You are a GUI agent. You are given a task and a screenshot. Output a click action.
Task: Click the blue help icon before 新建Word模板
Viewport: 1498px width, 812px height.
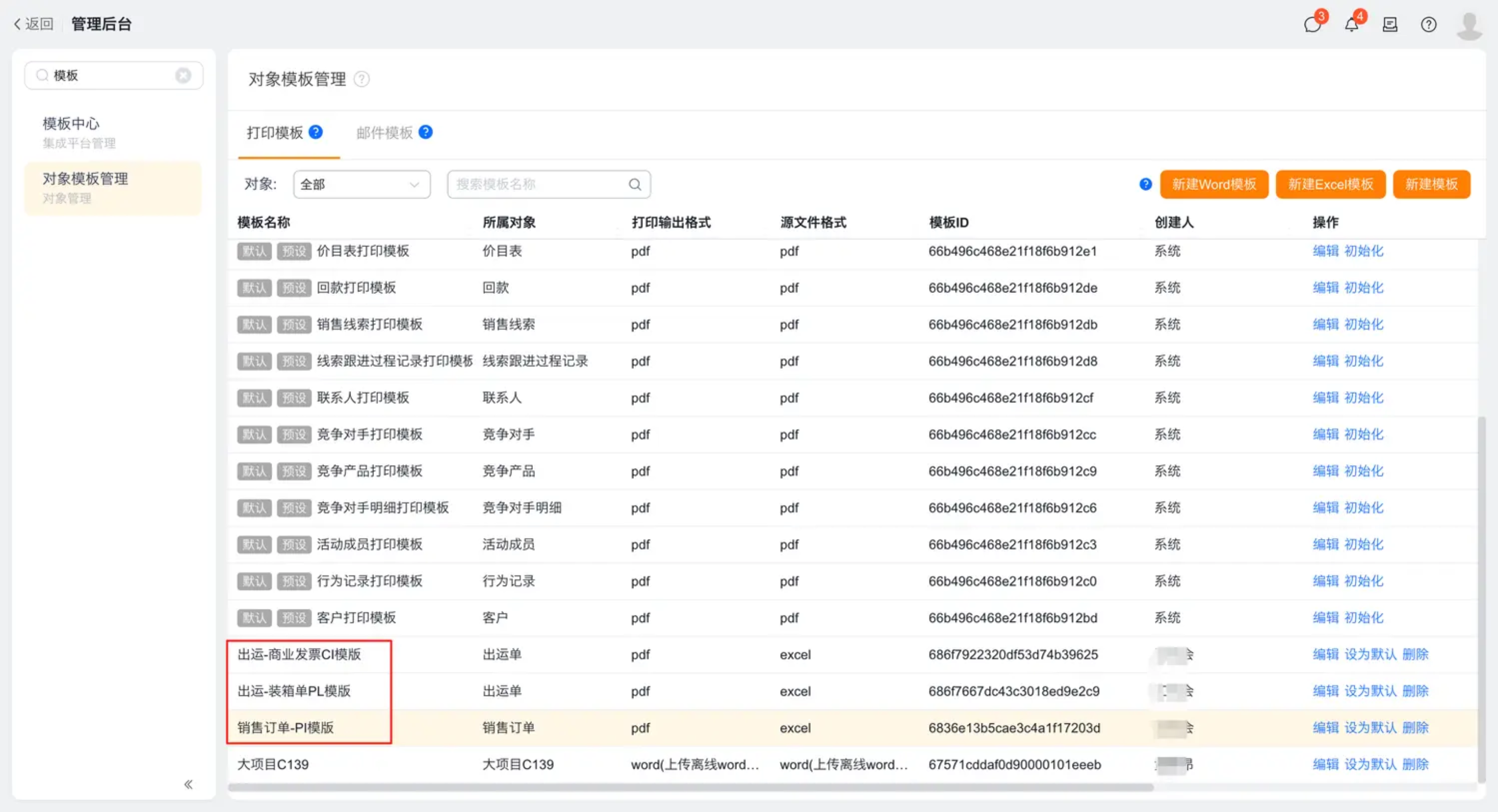pyautogui.click(x=1145, y=185)
